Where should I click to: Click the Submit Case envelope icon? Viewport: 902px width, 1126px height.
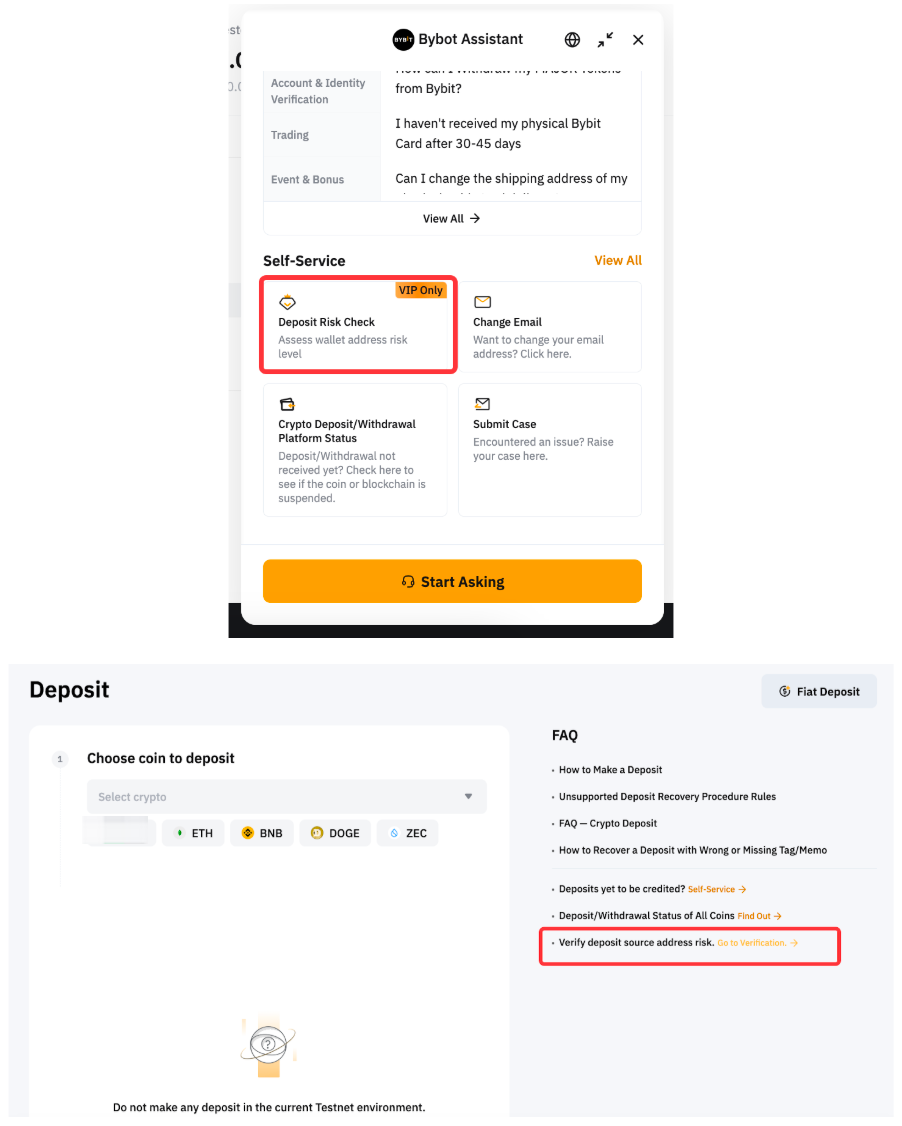coord(482,404)
